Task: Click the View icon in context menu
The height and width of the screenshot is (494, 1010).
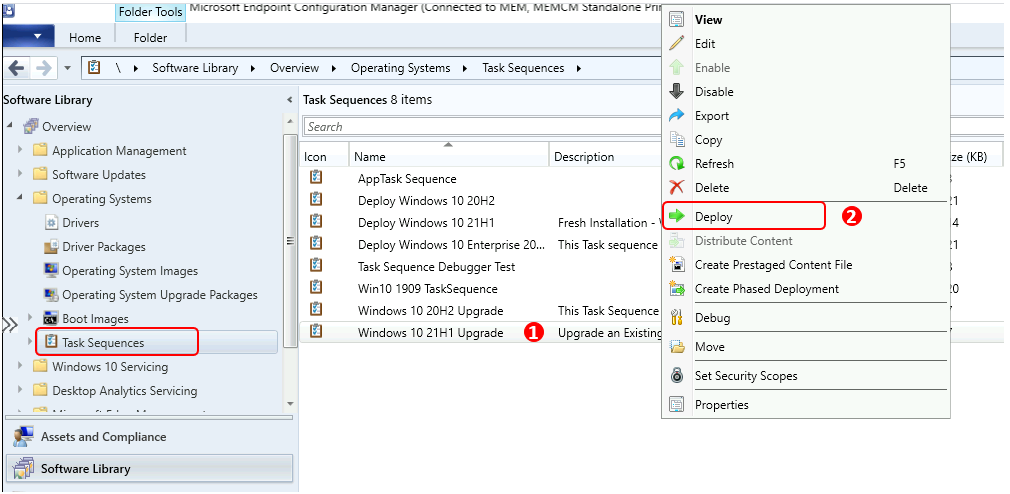Action: tap(676, 19)
